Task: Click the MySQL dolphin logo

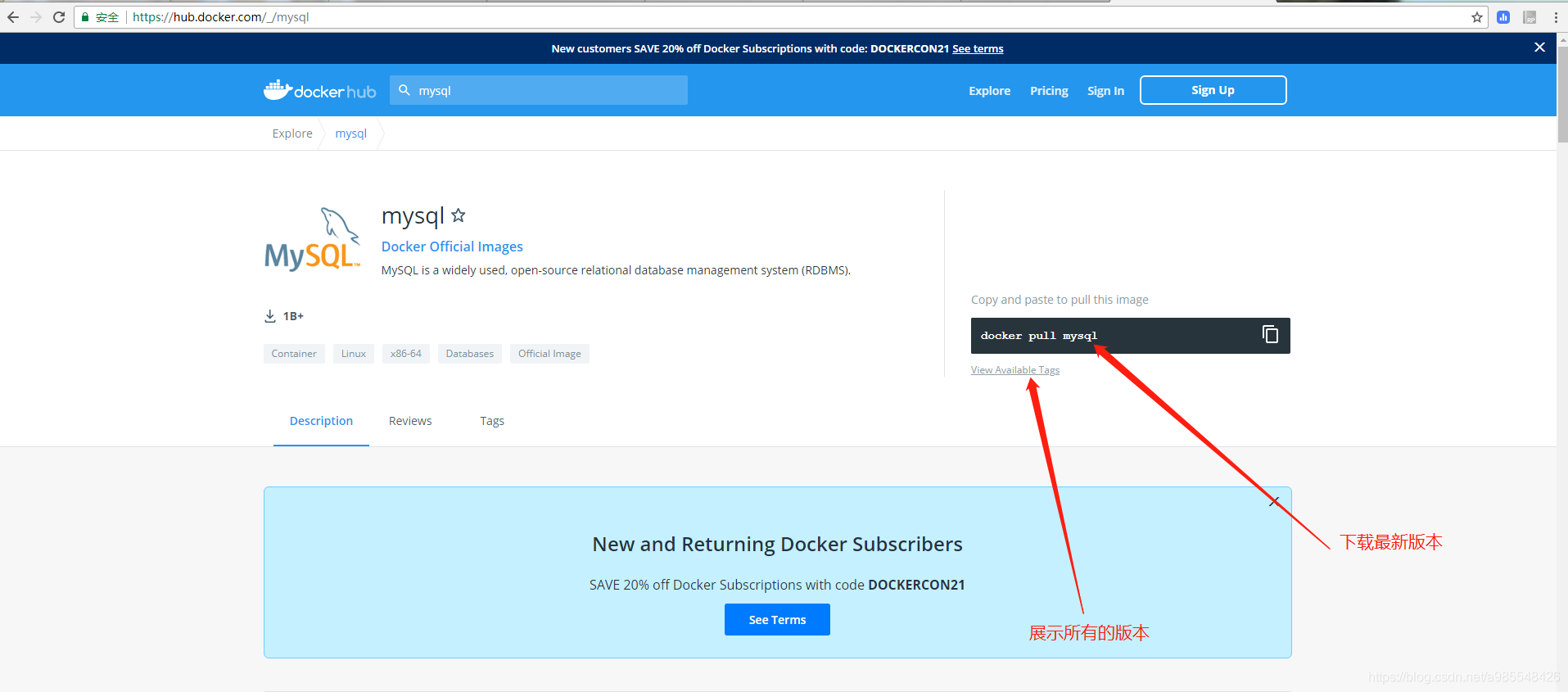Action: click(x=312, y=238)
